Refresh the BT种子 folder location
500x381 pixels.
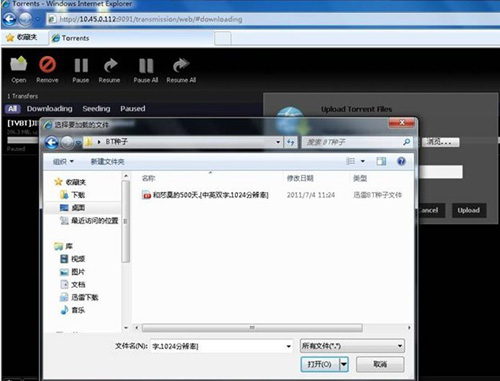pos(291,142)
